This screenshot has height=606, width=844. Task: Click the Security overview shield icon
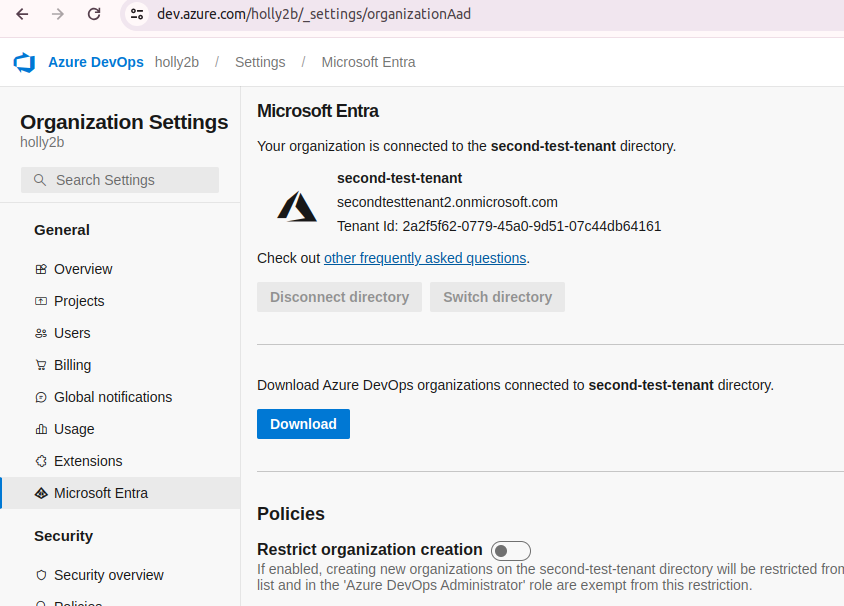(x=41, y=575)
